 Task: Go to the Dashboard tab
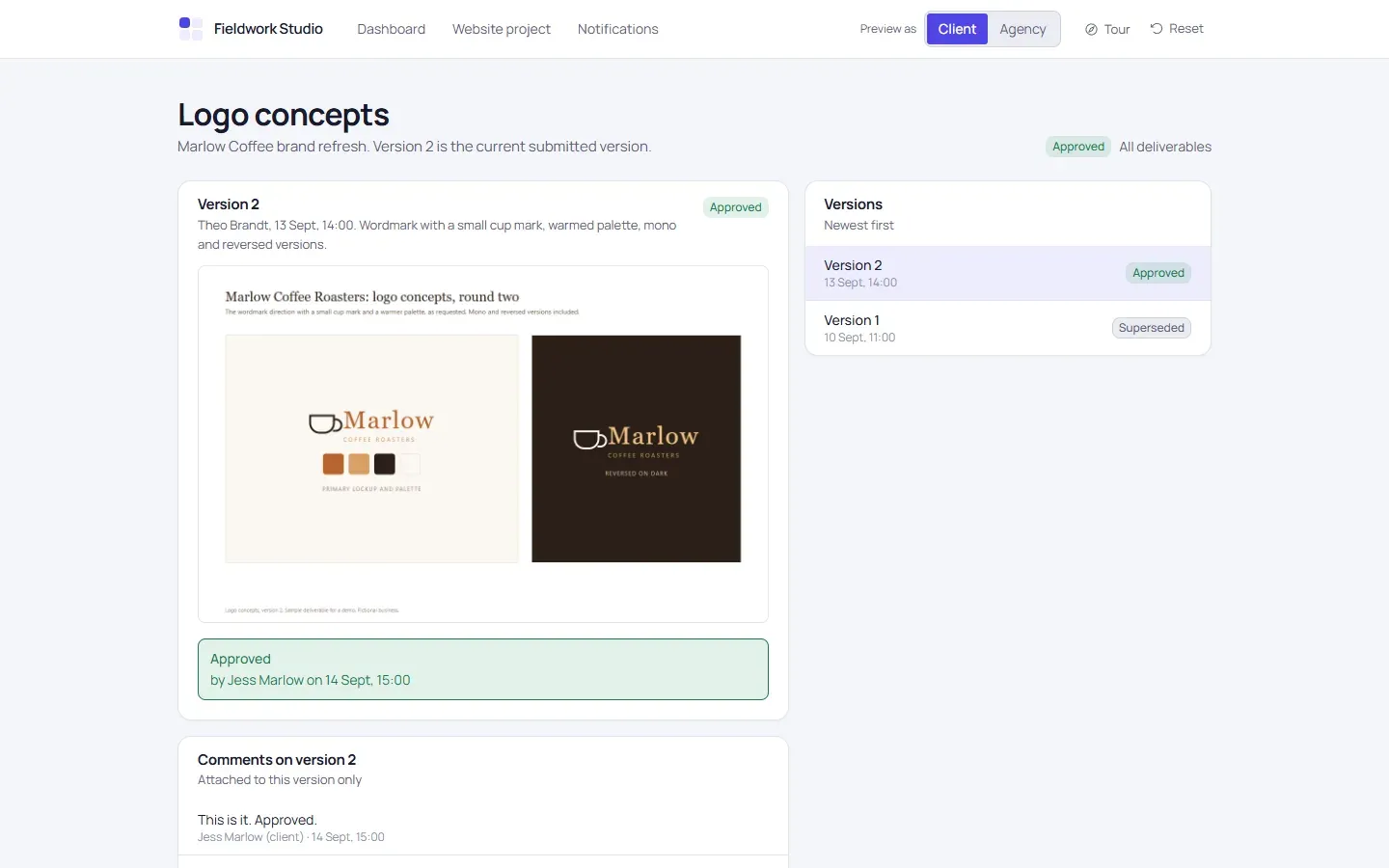(x=391, y=29)
